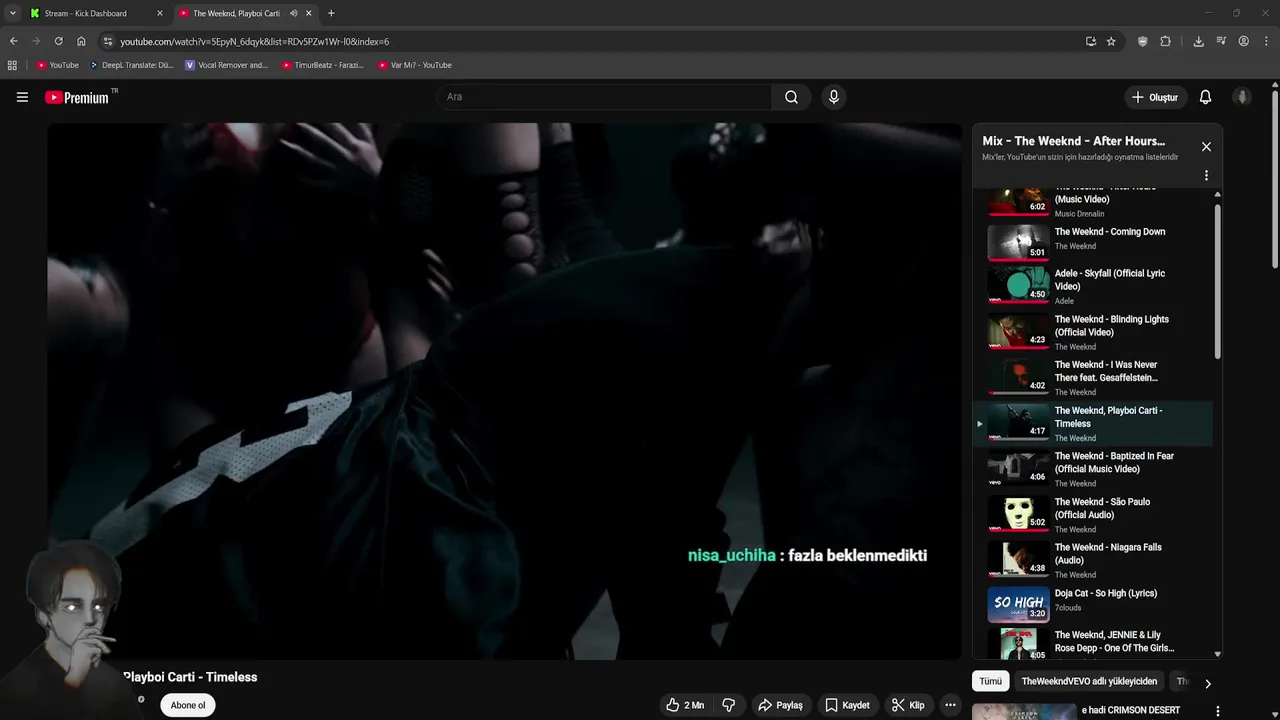Open more actions ellipsis under video
Screen dimensions: 1280x720
tap(950, 705)
